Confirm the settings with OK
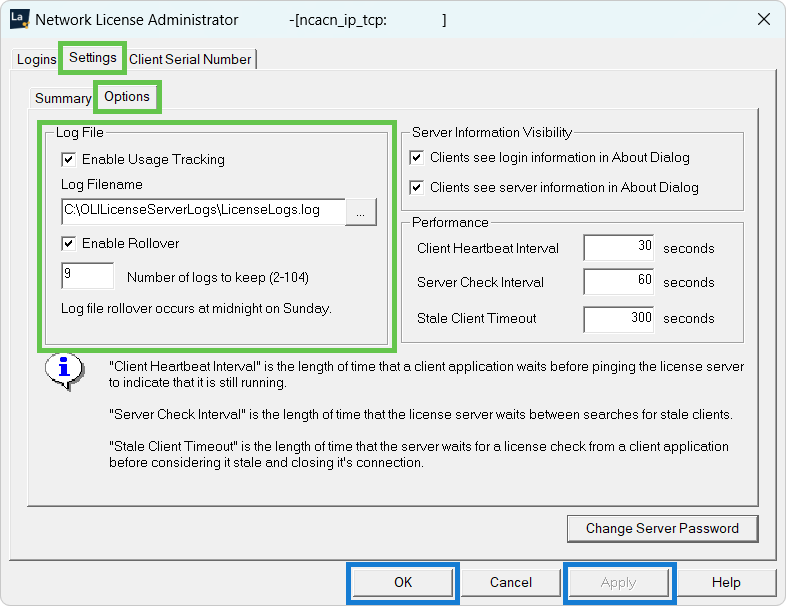 tap(403, 582)
